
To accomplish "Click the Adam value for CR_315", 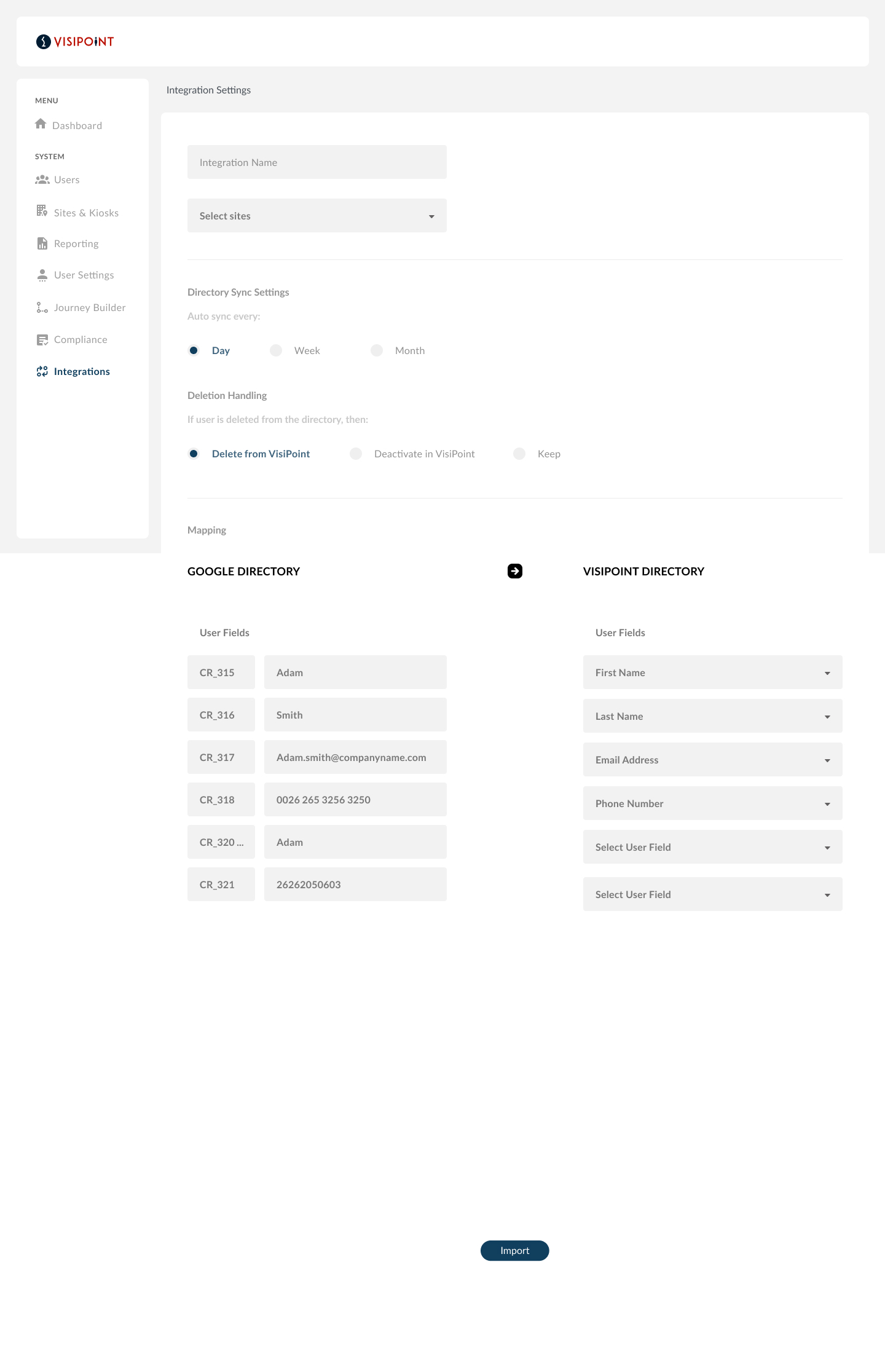I will click(355, 672).
